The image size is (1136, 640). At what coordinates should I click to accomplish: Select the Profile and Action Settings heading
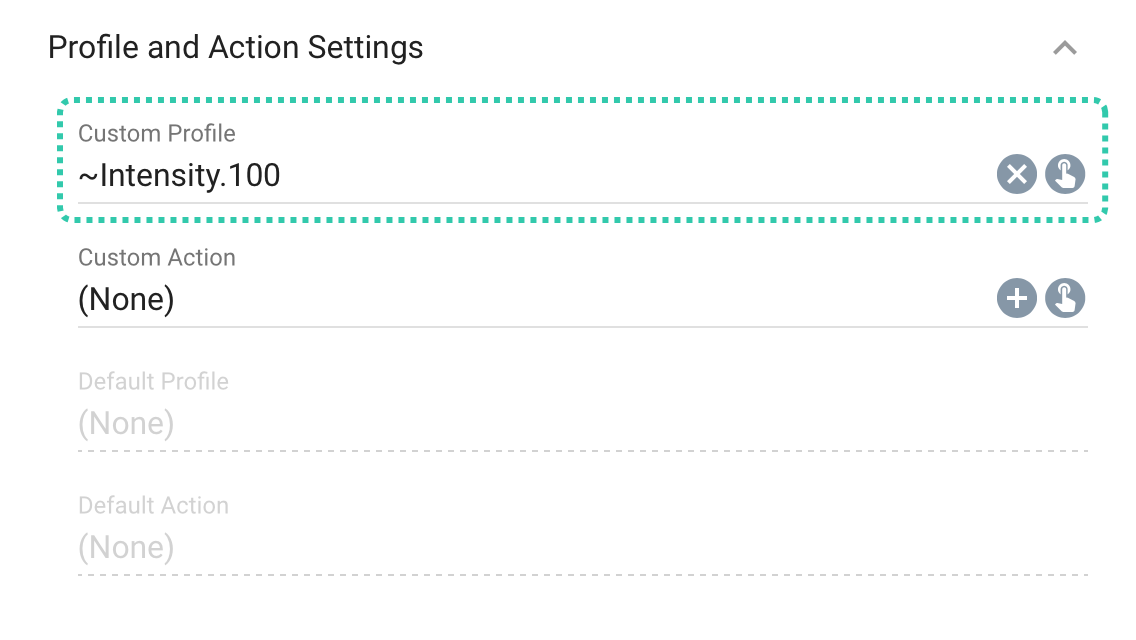(236, 47)
